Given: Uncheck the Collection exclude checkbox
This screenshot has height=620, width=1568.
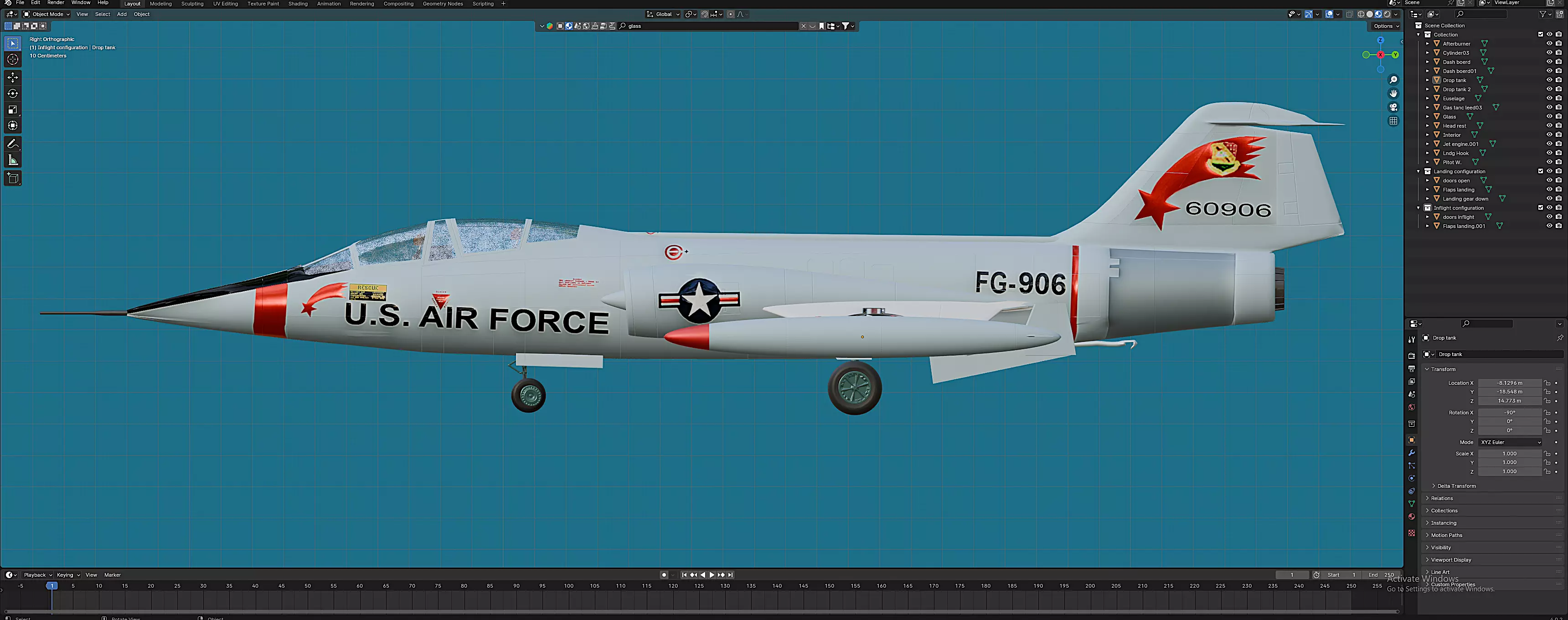Looking at the screenshot, I should (1541, 34).
